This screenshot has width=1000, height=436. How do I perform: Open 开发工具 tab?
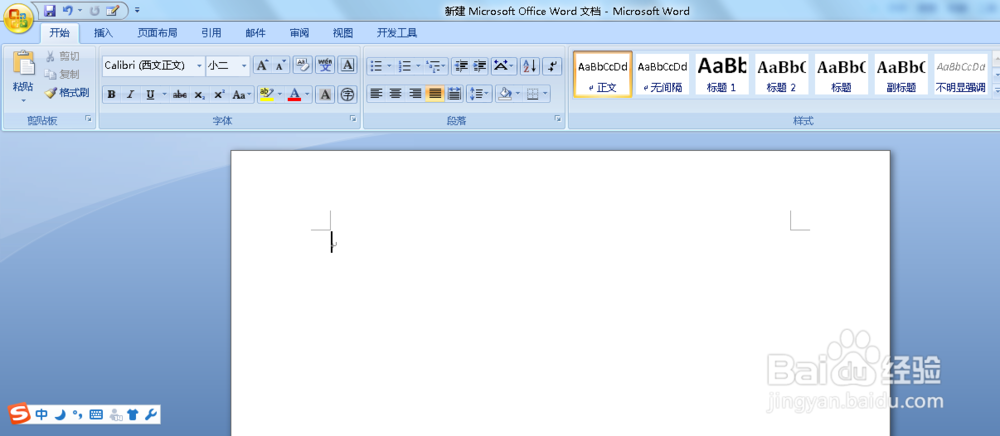[397, 33]
